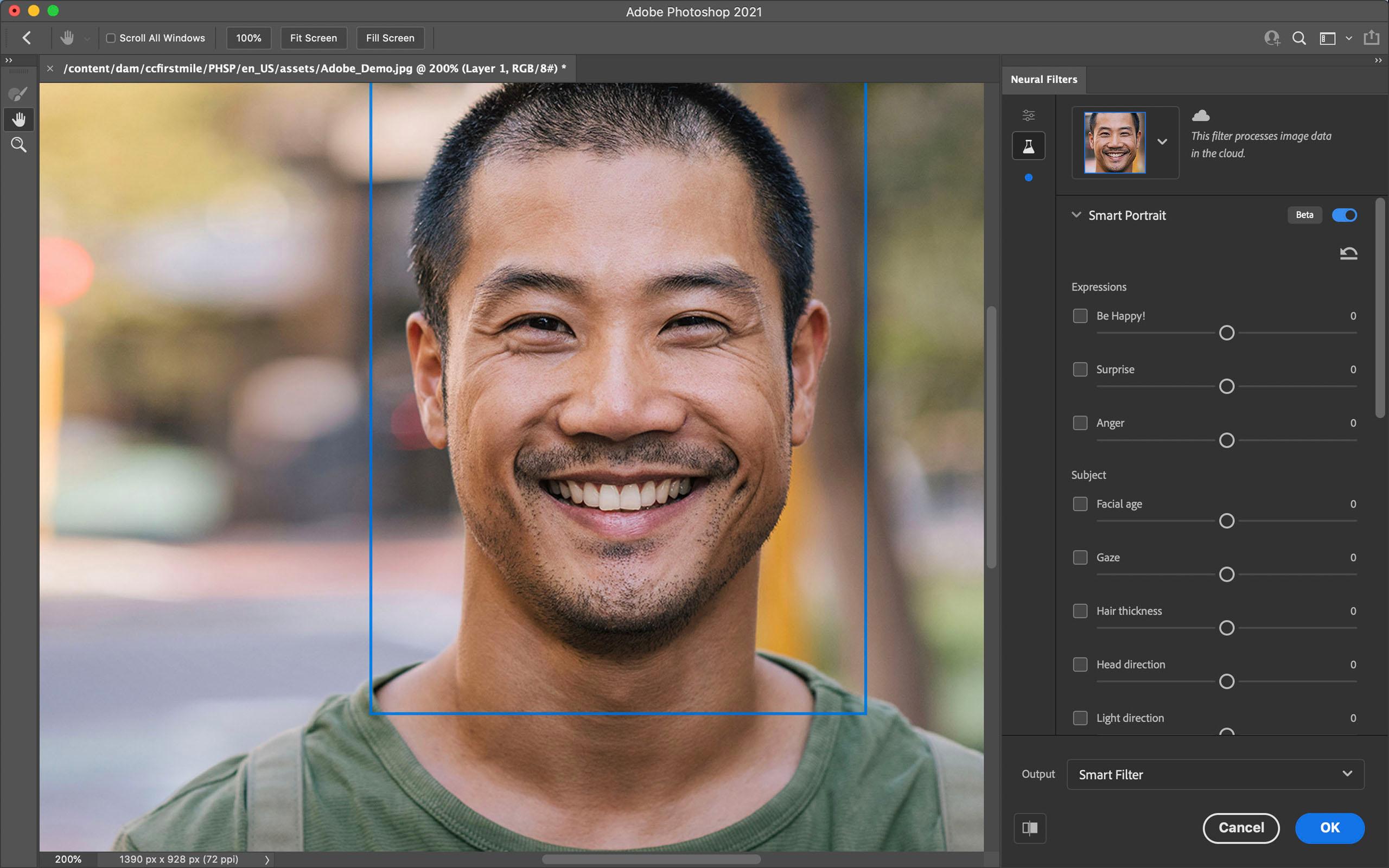
Task: Click the cloud processing icon
Action: (x=1199, y=116)
